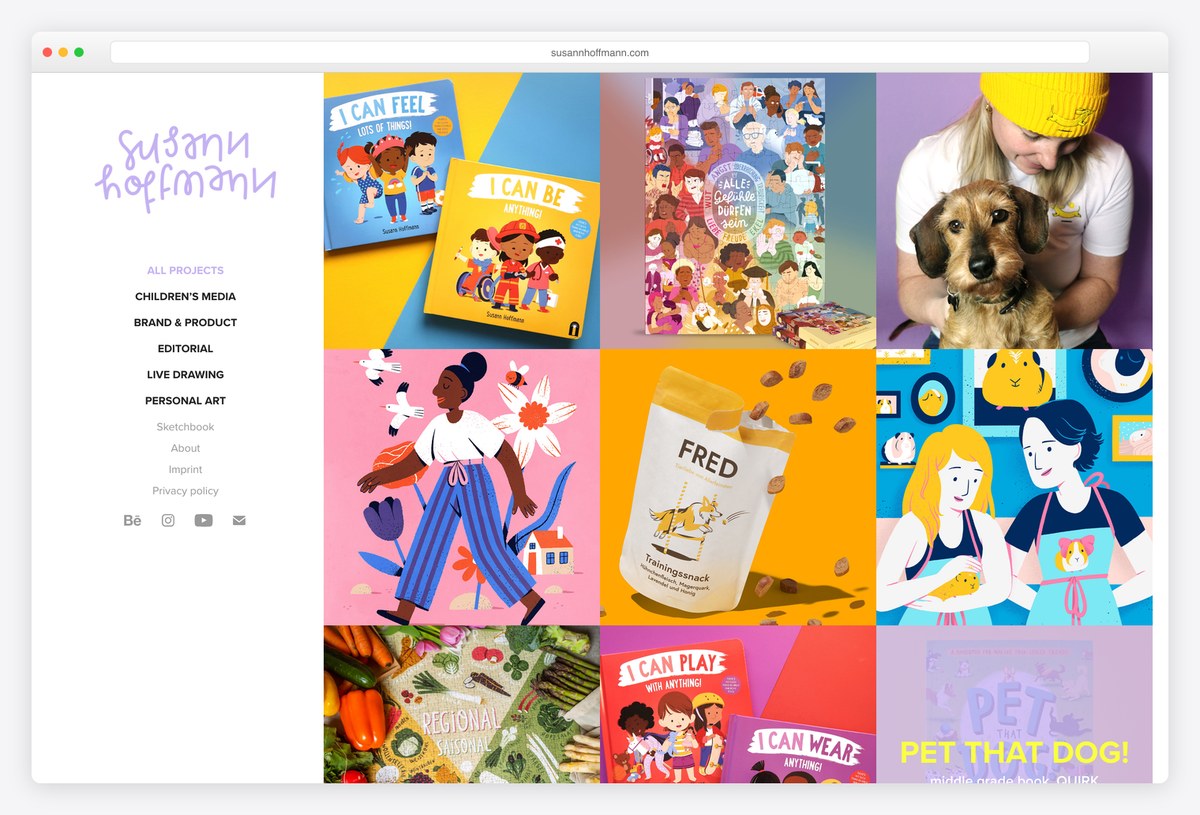The height and width of the screenshot is (815, 1200).
Task: Open the Brand & Product category
Action: coord(185,322)
